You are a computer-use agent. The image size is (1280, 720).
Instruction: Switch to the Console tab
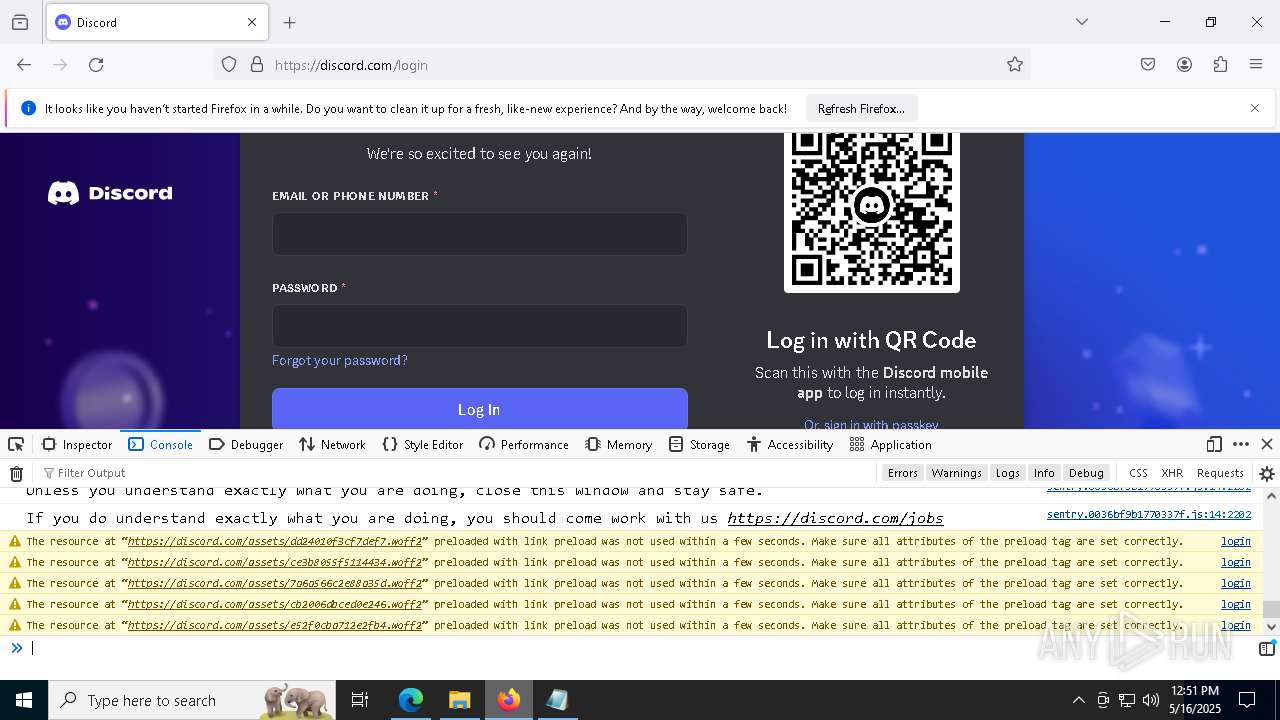[x=161, y=445]
